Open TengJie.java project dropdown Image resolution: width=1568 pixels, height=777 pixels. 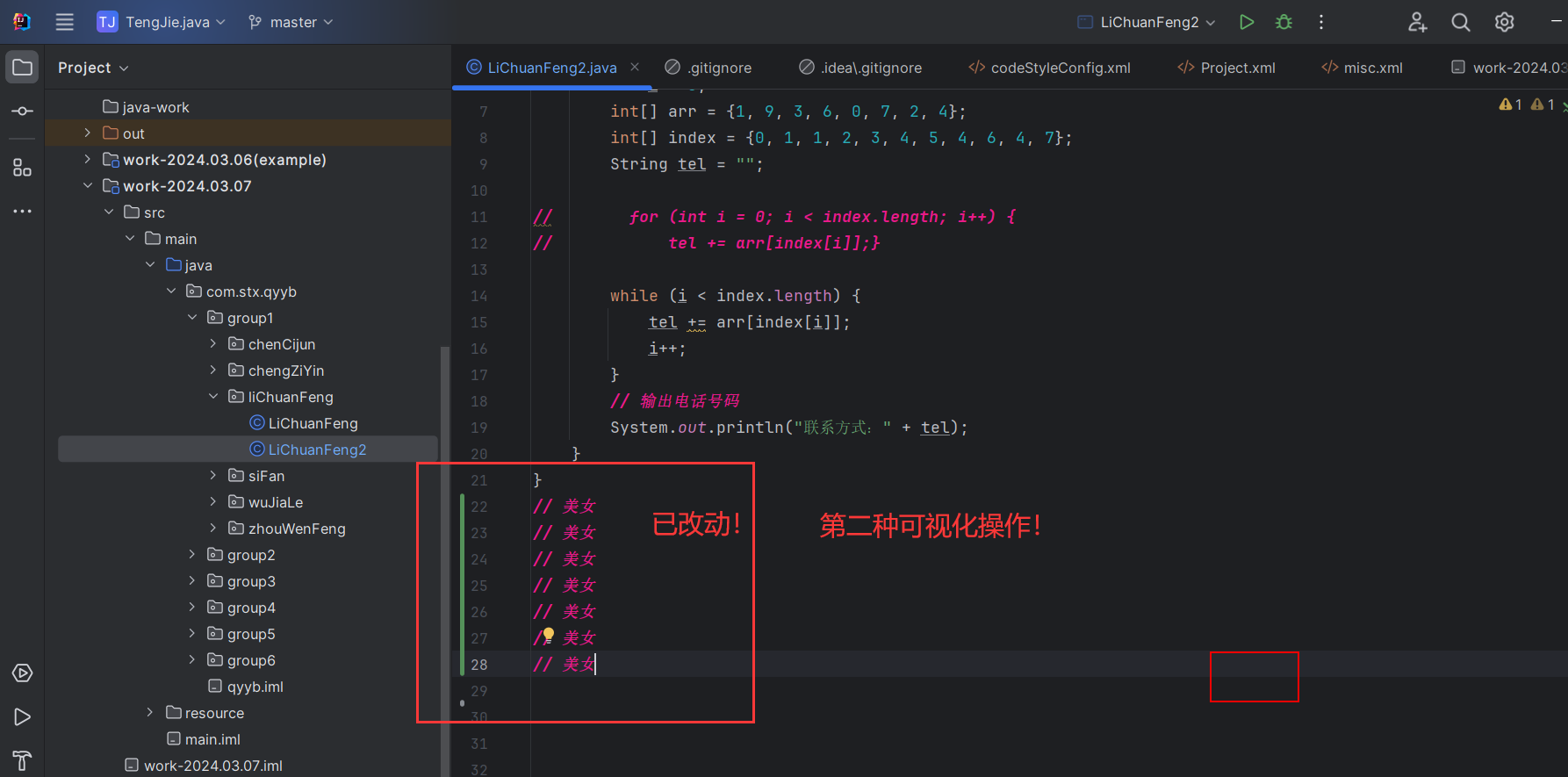(162, 22)
